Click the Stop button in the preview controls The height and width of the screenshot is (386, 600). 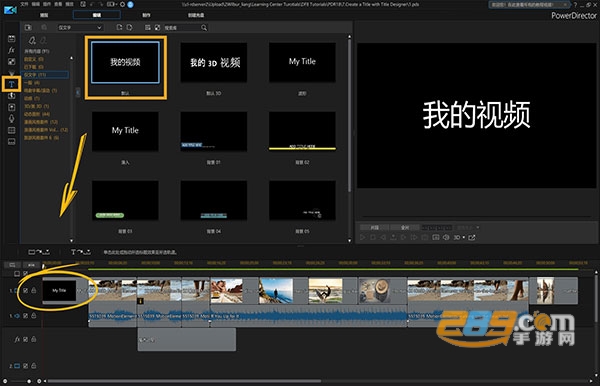click(x=373, y=238)
